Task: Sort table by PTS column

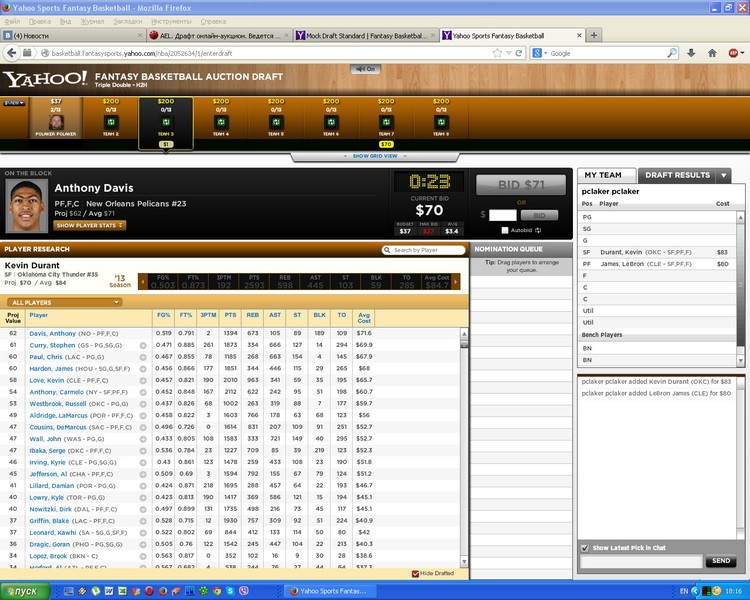Action: [231, 315]
